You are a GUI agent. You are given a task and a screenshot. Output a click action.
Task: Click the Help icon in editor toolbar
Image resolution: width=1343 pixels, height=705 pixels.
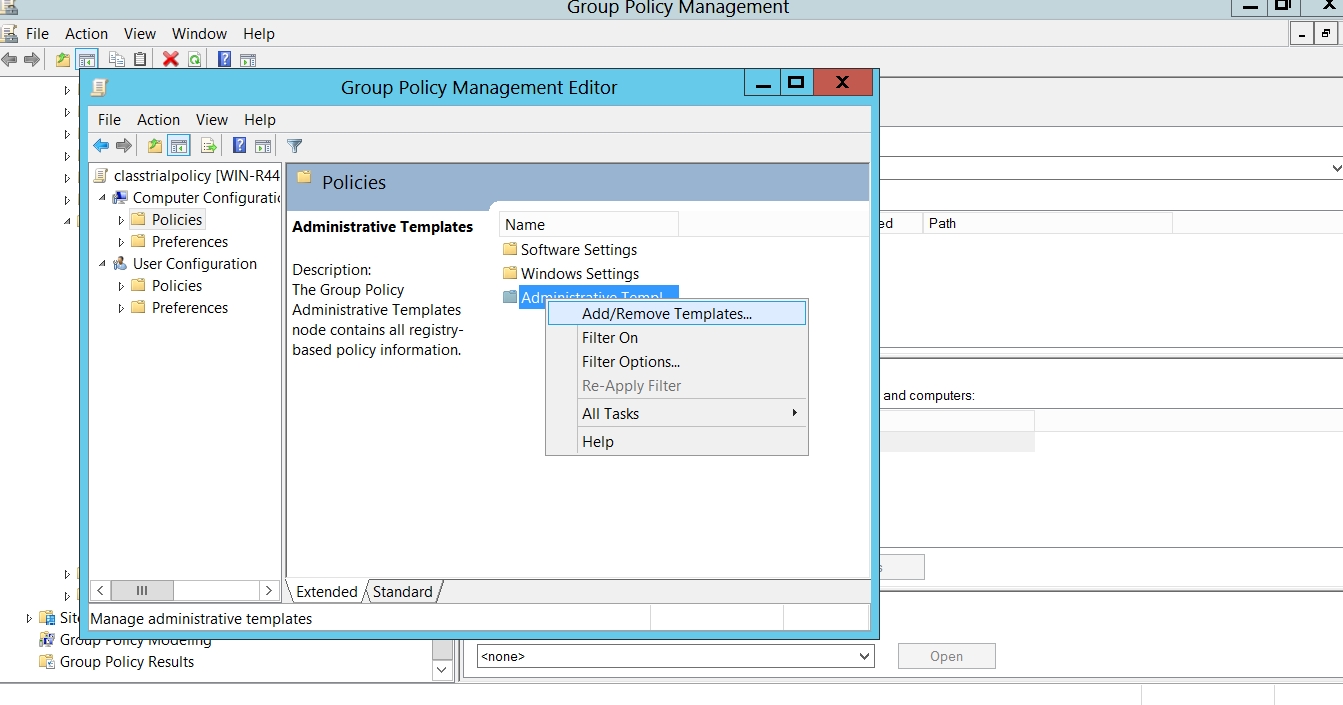click(240, 146)
